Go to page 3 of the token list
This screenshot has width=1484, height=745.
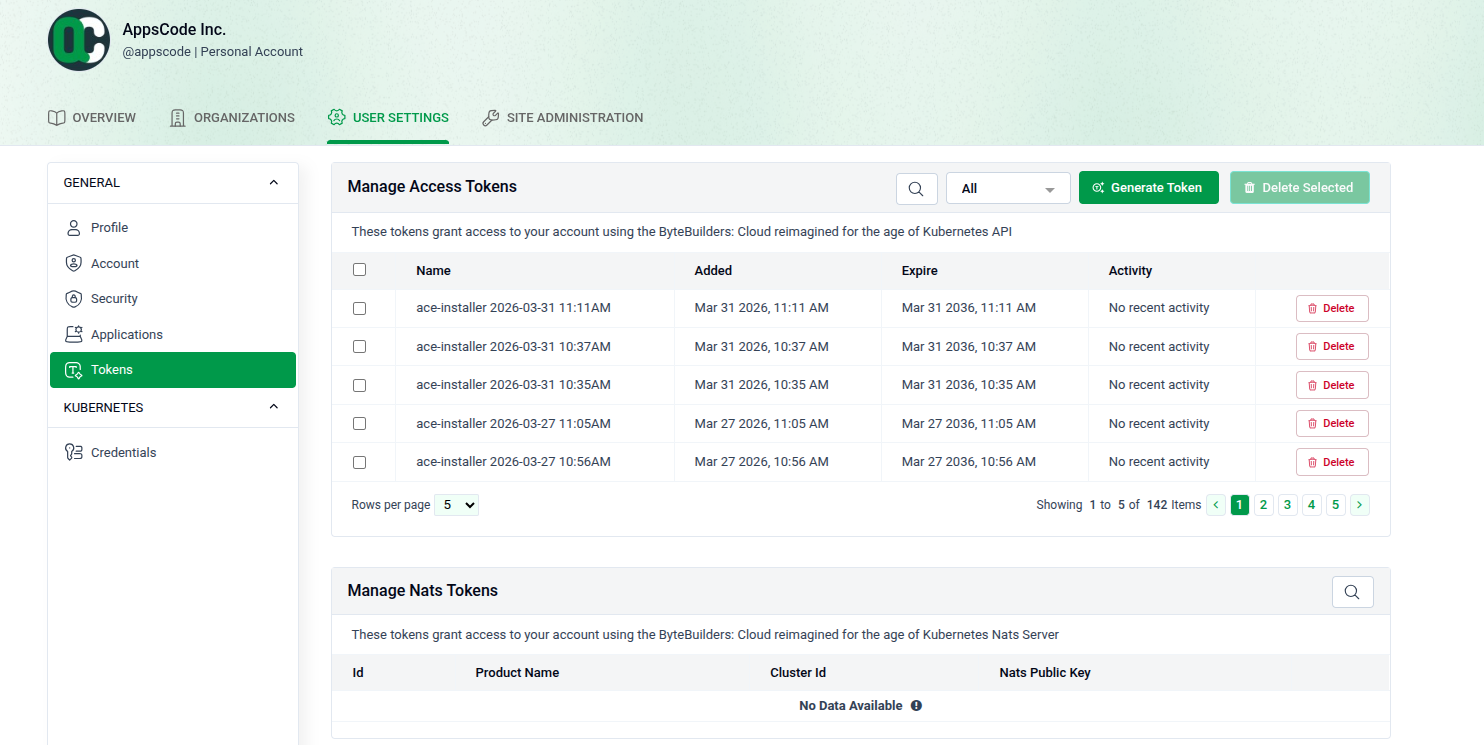[x=1287, y=504]
